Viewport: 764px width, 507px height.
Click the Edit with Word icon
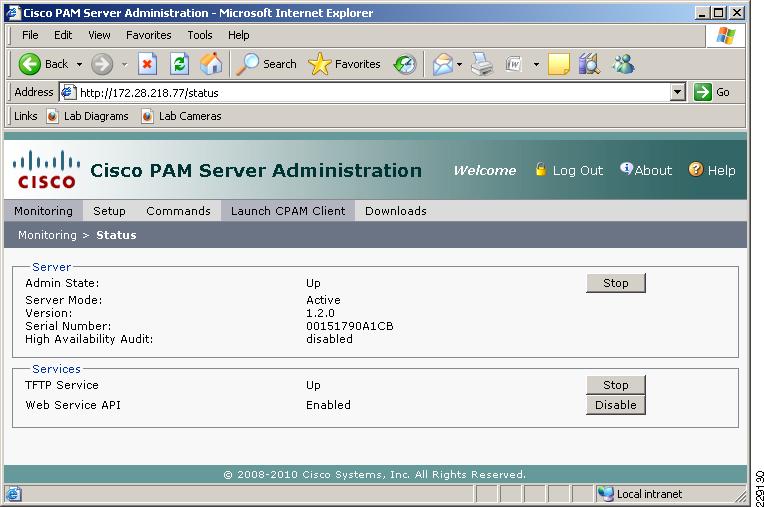[x=514, y=64]
